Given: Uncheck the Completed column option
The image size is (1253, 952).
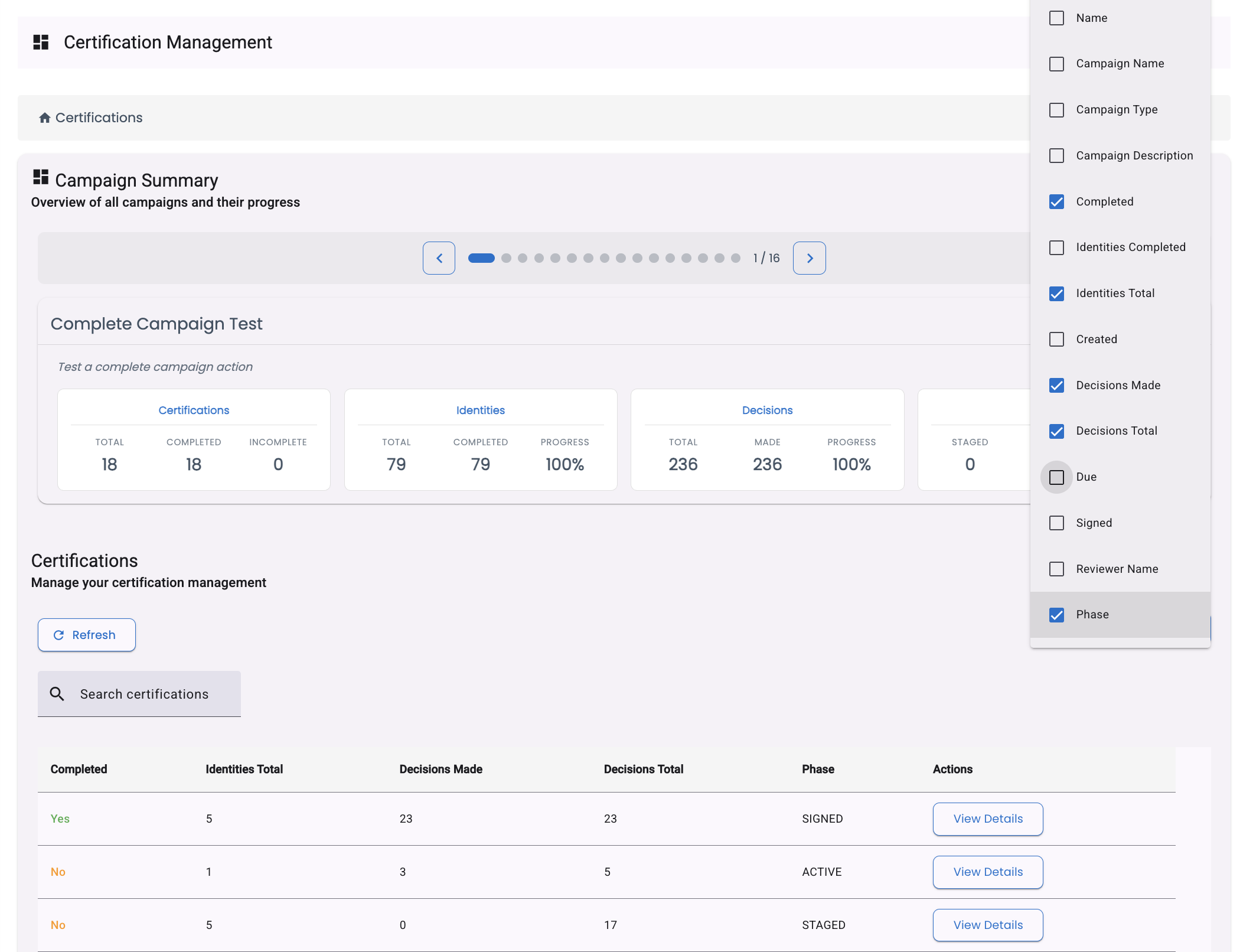Looking at the screenshot, I should [x=1056, y=201].
